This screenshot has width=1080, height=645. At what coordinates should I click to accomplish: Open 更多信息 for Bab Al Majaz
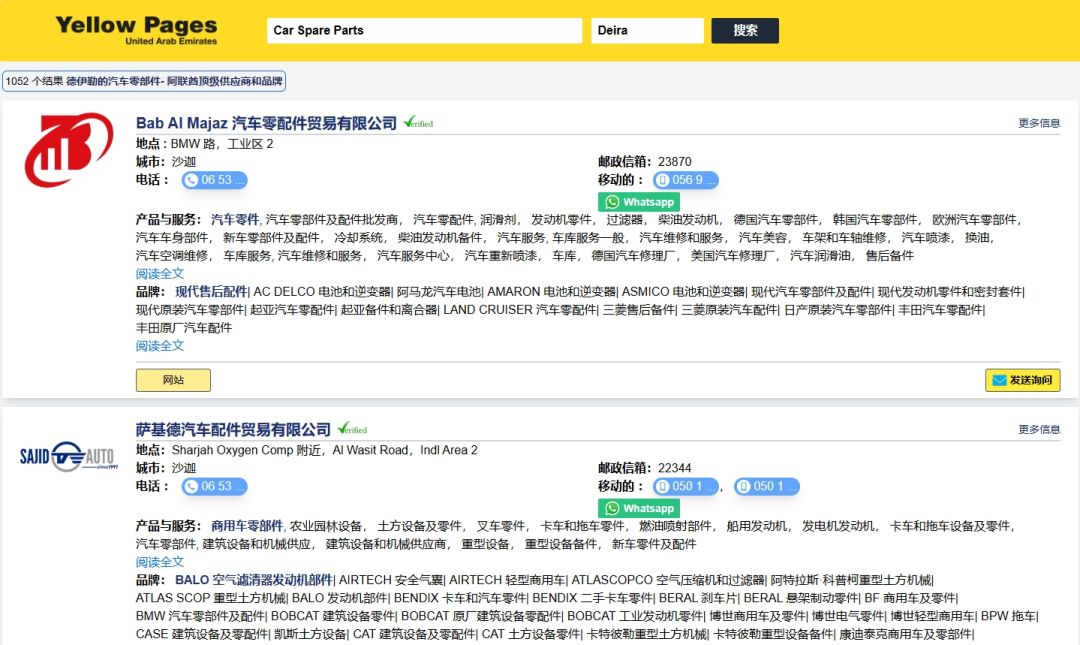click(1039, 123)
